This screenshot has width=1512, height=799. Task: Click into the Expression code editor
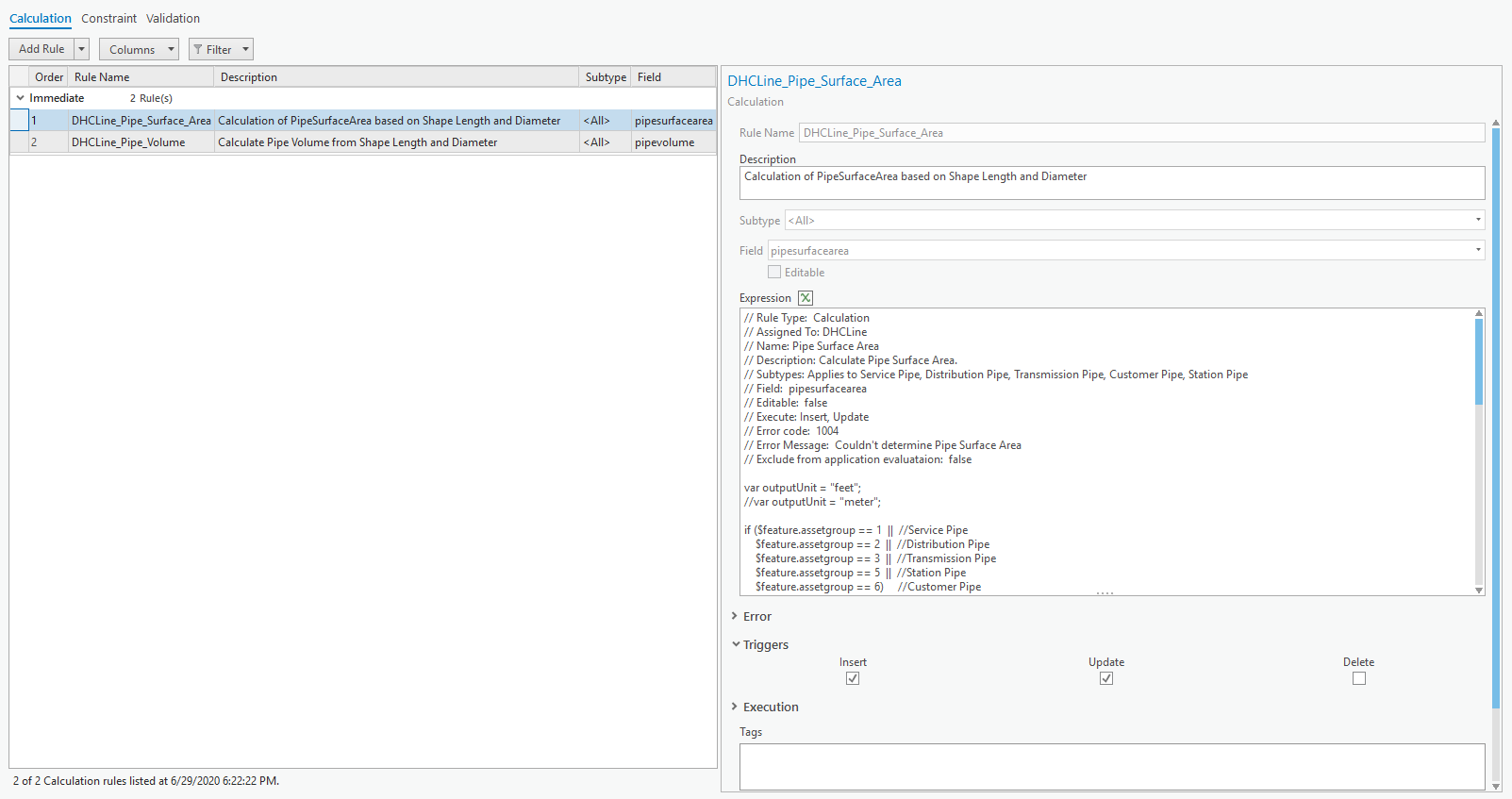1106,452
